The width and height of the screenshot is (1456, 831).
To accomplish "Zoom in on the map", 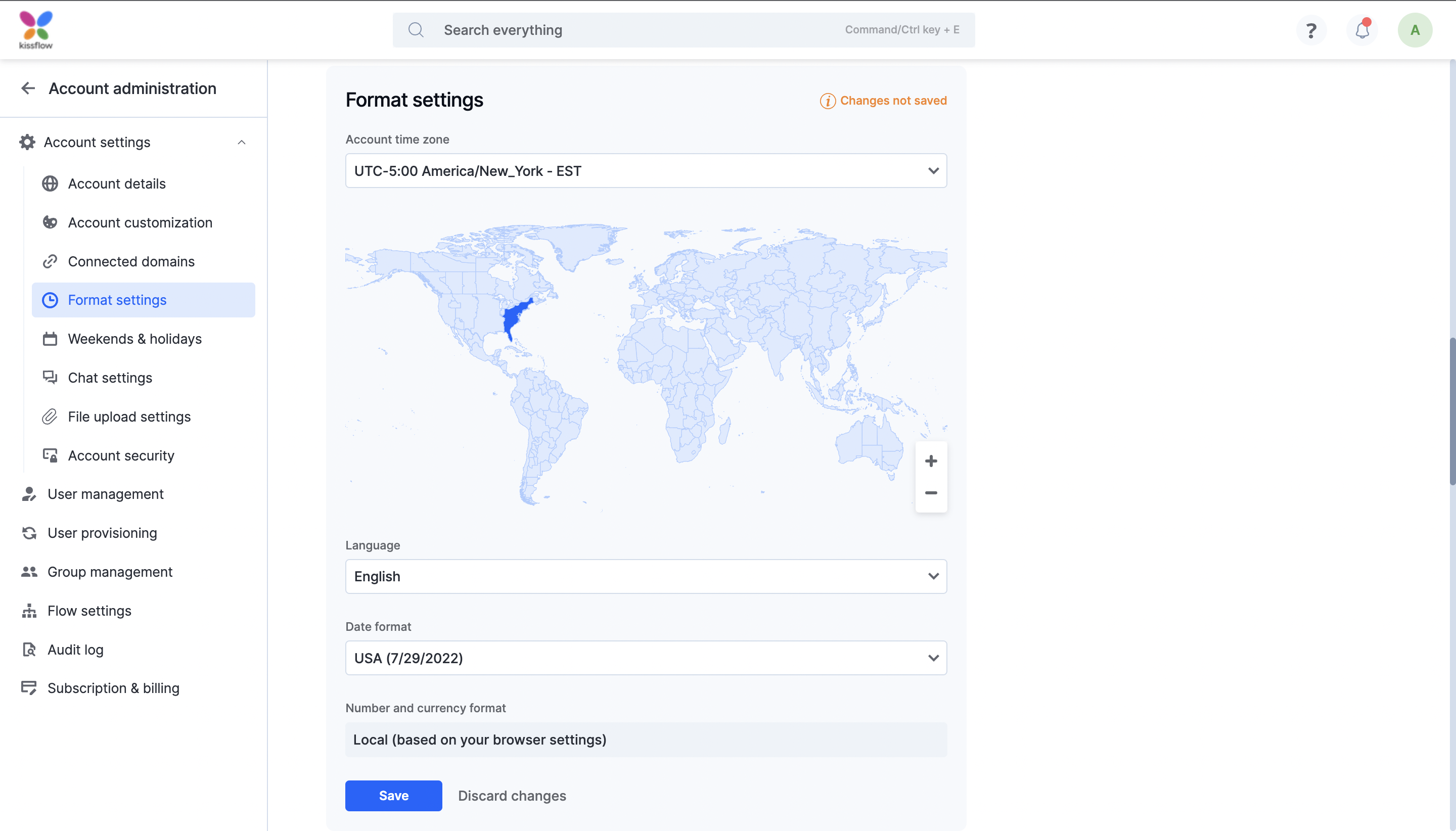I will (931, 461).
